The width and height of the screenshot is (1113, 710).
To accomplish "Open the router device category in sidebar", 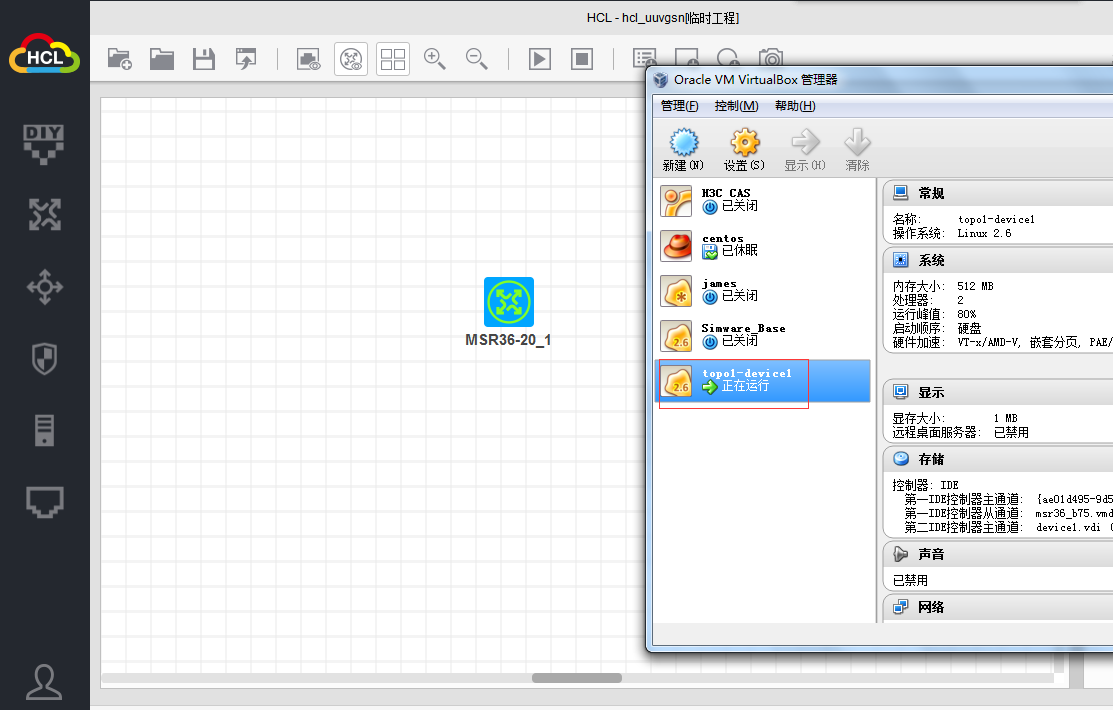I will coord(45,214).
